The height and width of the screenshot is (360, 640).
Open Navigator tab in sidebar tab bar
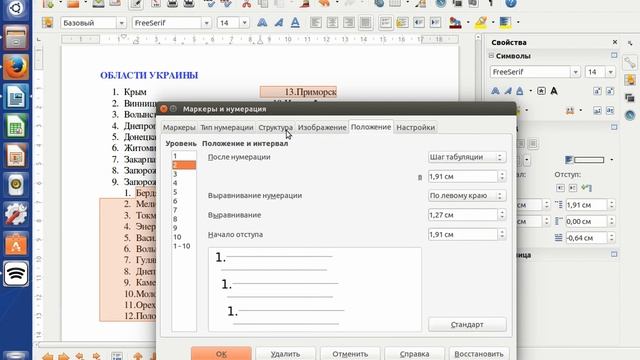(630, 116)
